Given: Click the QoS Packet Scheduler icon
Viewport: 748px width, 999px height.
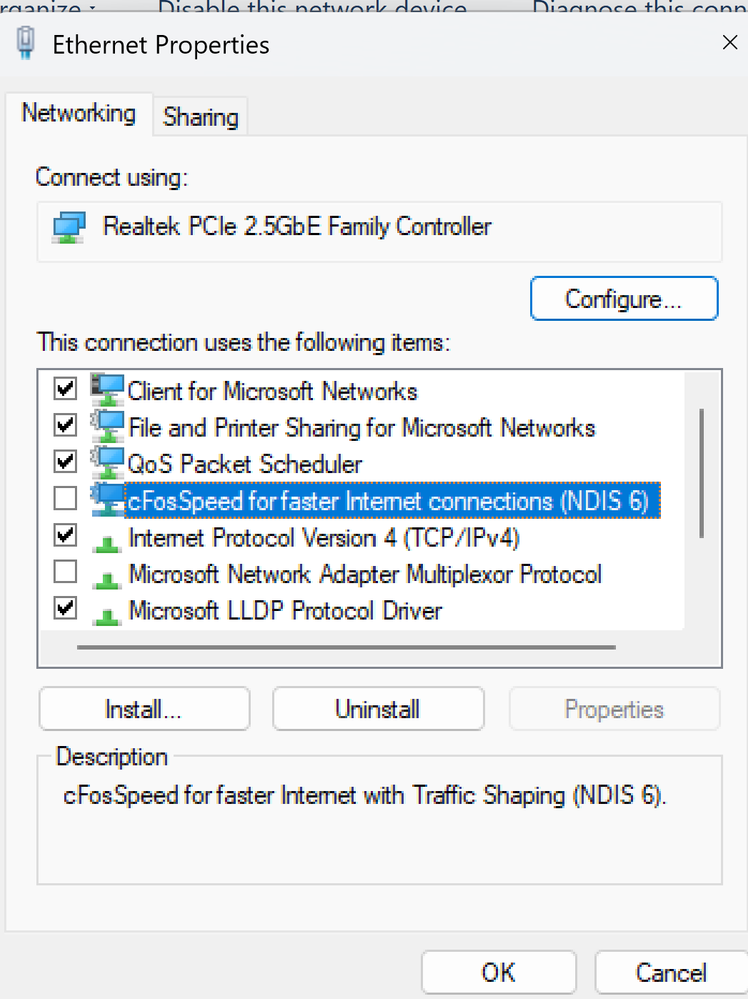Looking at the screenshot, I should 106,463.
